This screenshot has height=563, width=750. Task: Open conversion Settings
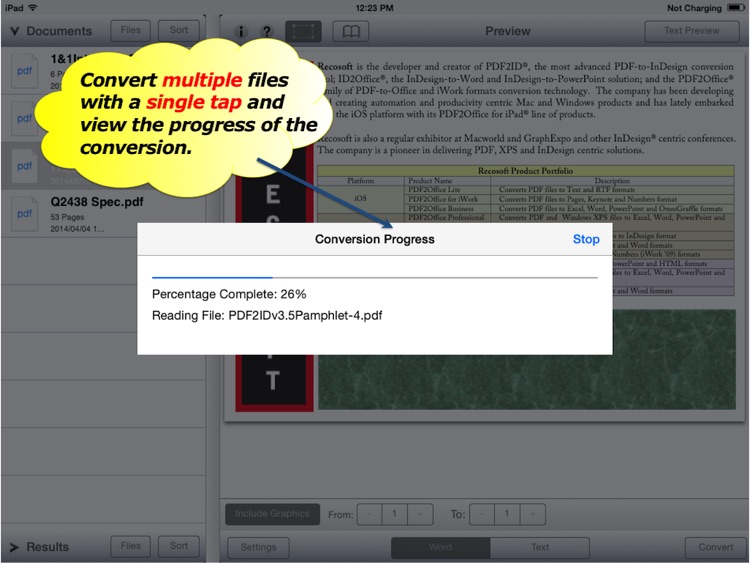tap(258, 548)
